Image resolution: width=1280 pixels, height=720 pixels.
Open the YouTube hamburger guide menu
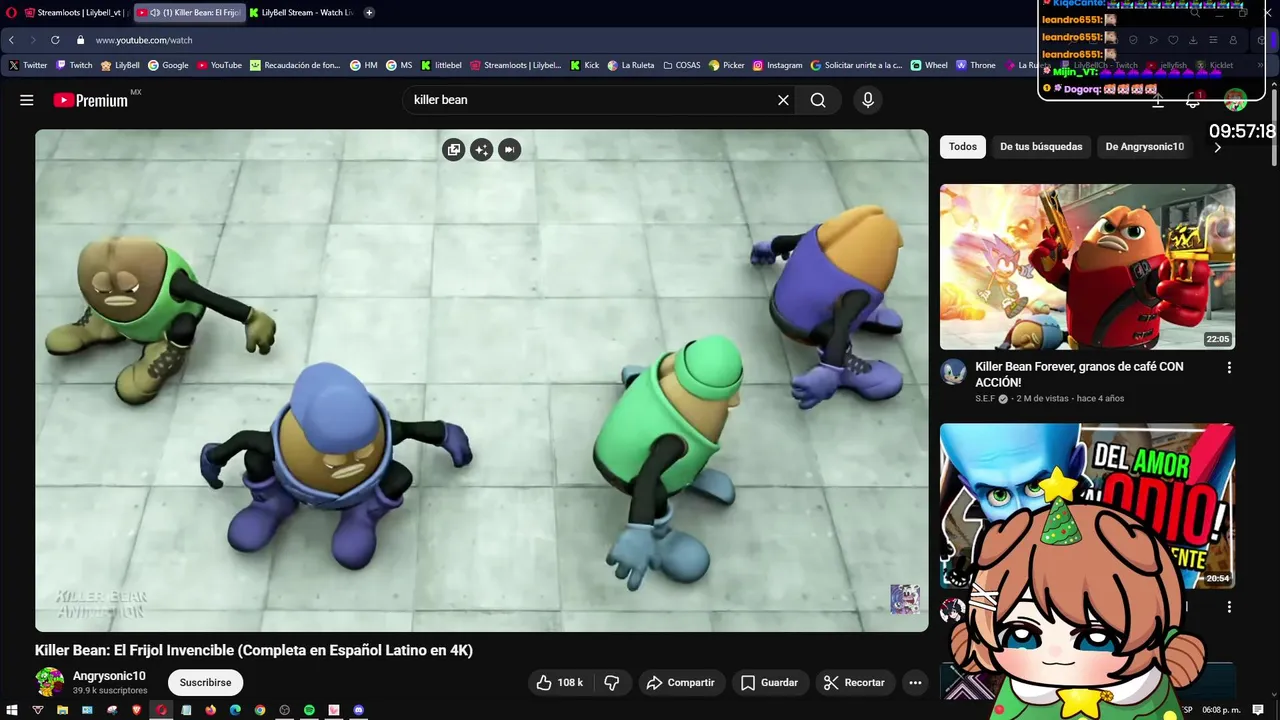27,100
